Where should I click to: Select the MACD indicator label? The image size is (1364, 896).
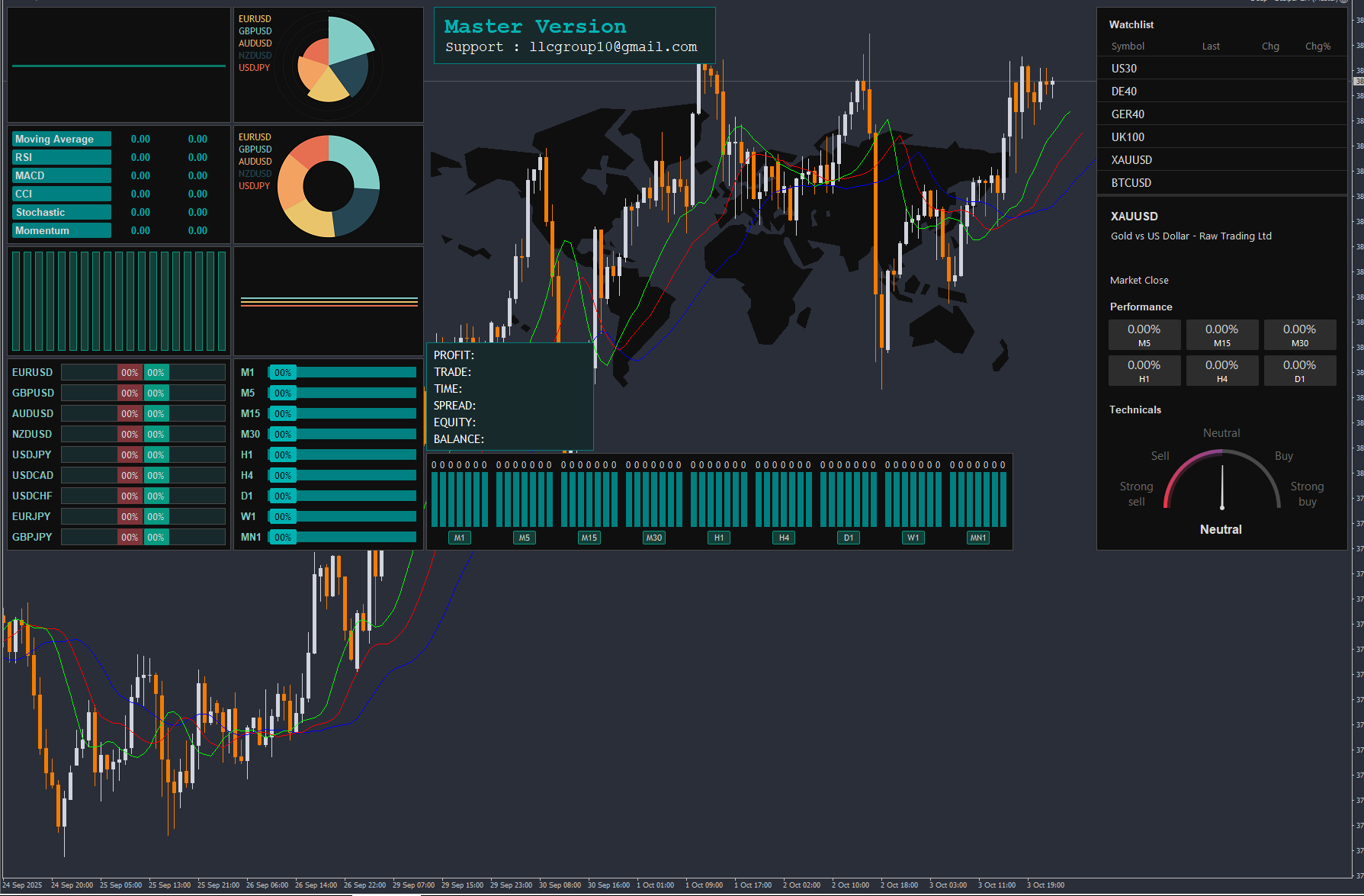61,175
